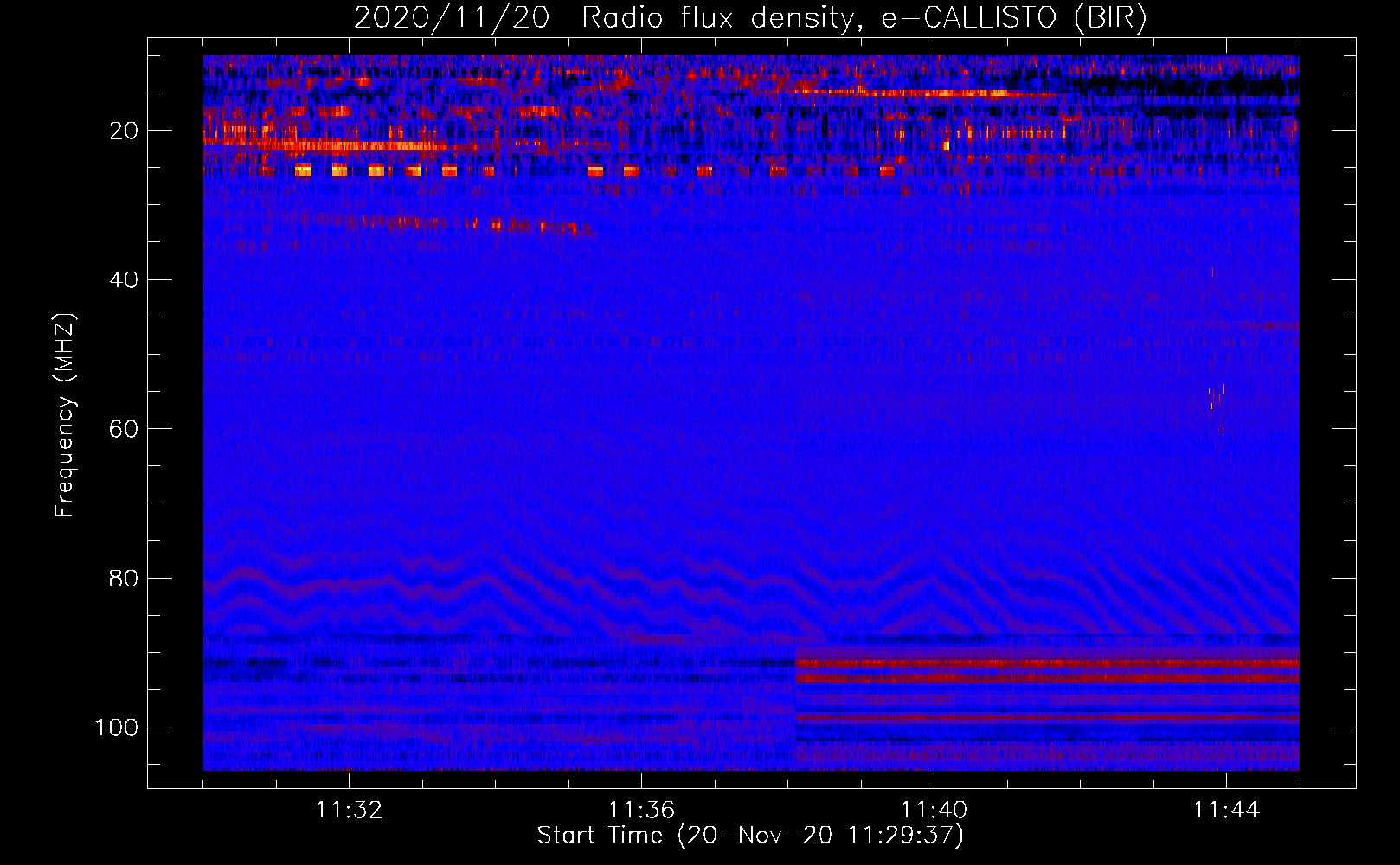Click the 11:44 time tick label
This screenshot has width=1400, height=865.
tap(1226, 811)
